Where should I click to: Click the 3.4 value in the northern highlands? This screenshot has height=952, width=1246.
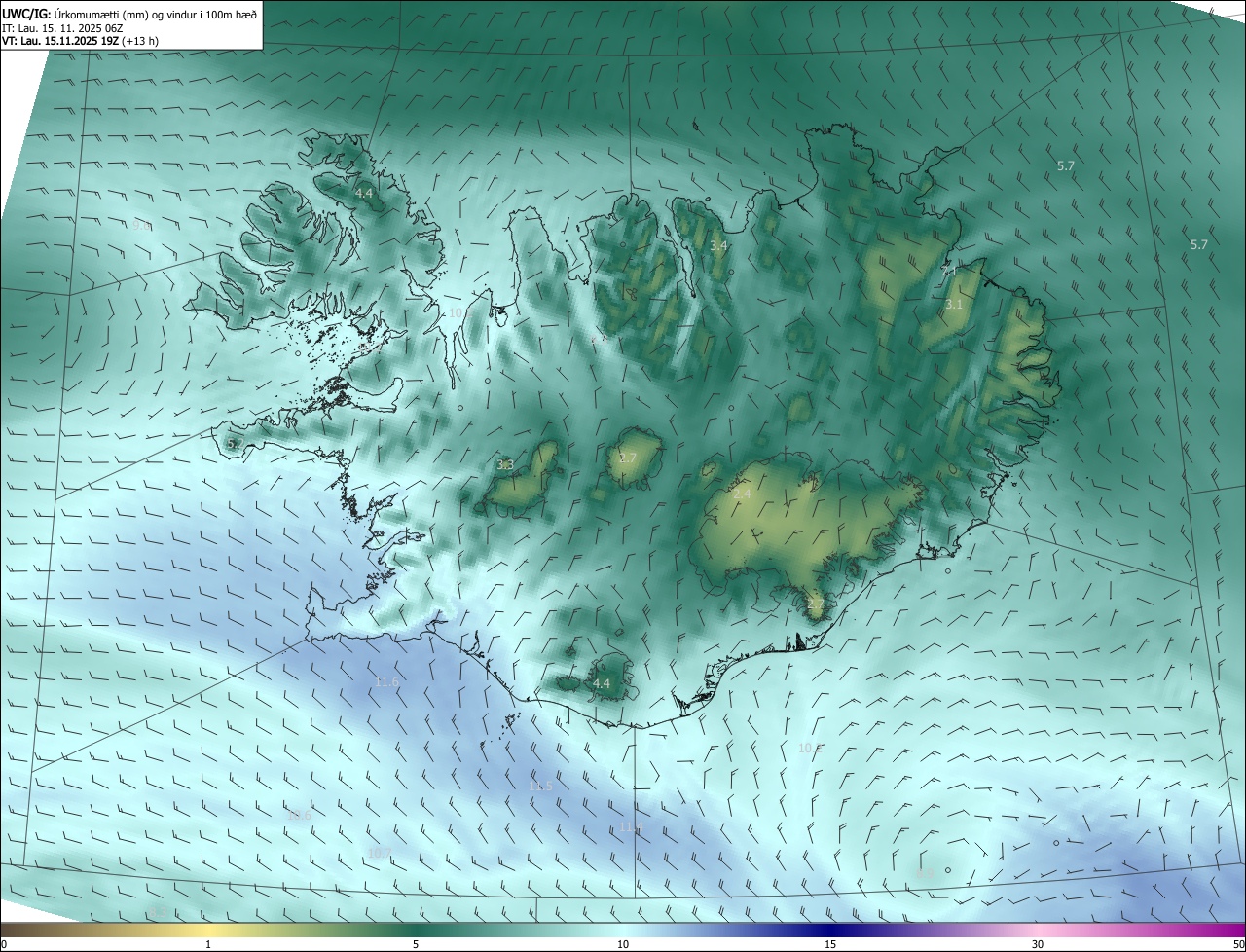pos(718,246)
